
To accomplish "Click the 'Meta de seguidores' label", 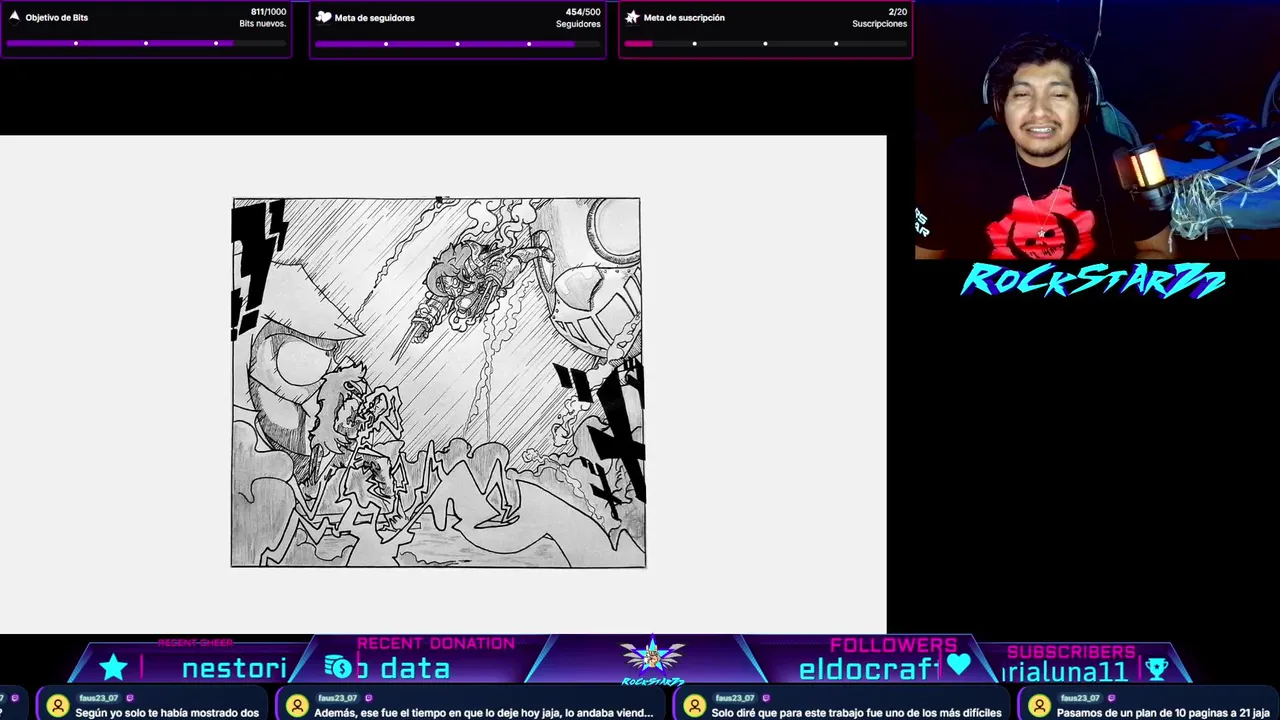I will click(375, 18).
